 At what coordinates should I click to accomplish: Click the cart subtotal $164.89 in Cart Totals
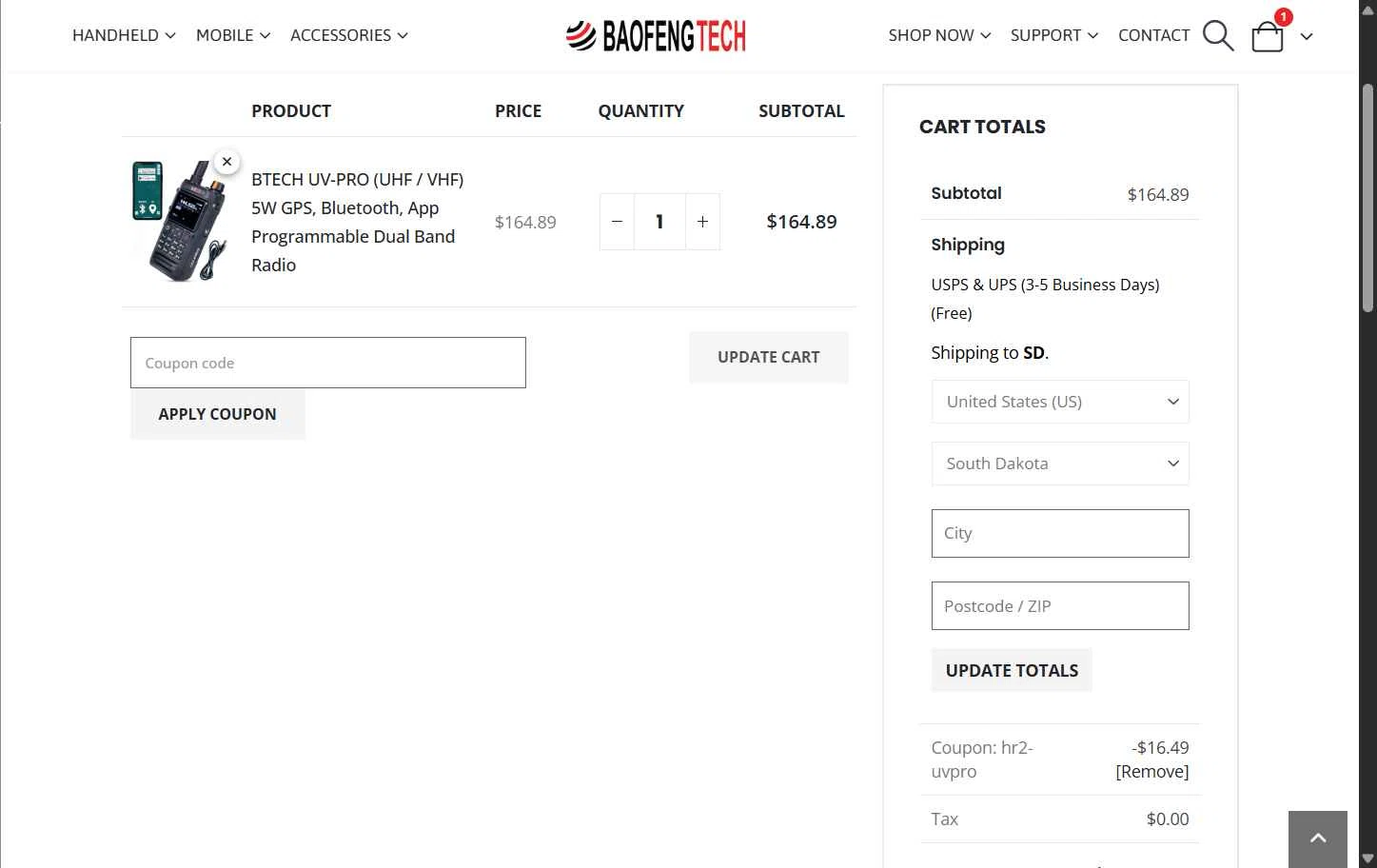pyautogui.click(x=1158, y=195)
